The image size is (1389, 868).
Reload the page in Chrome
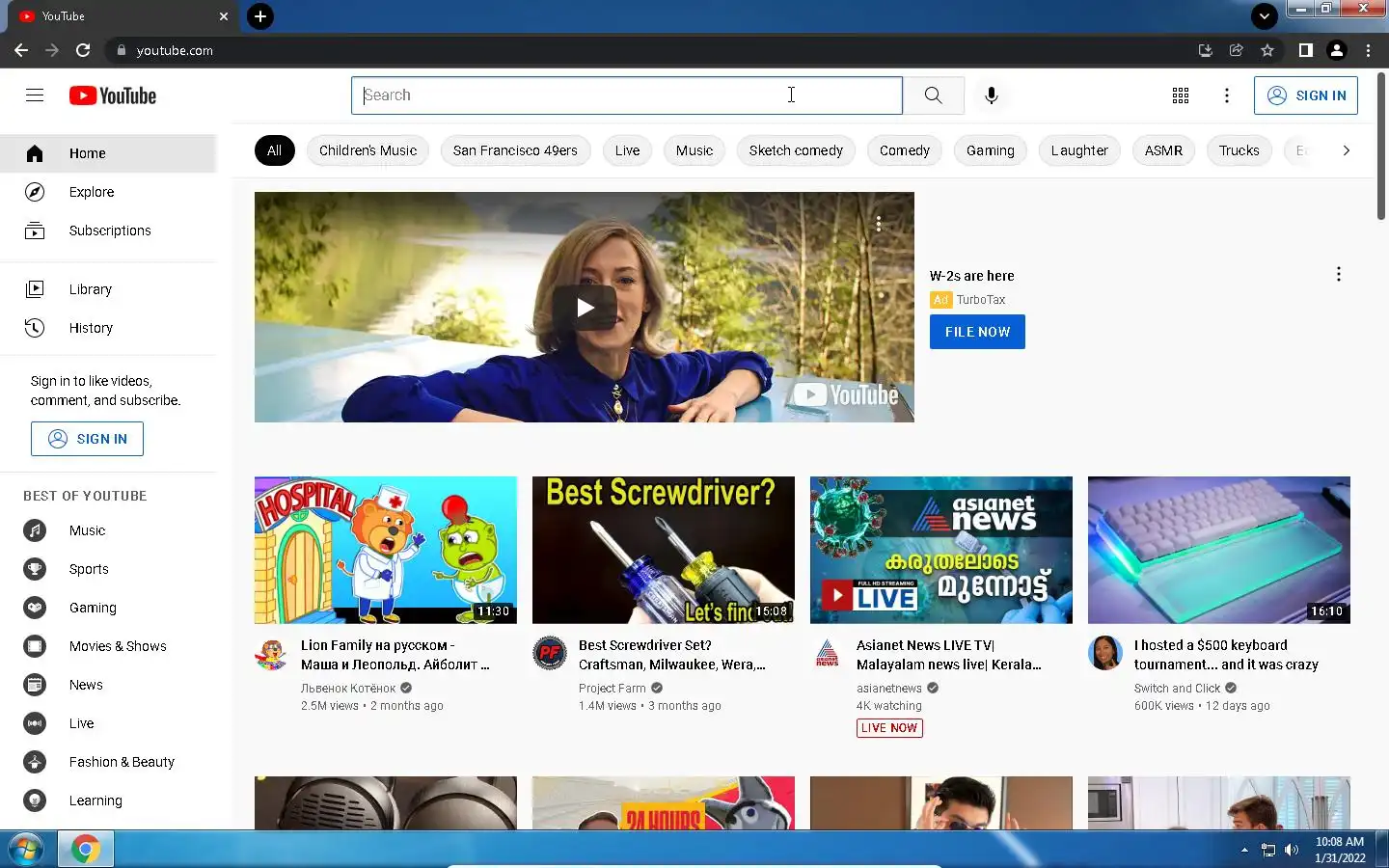point(83,50)
